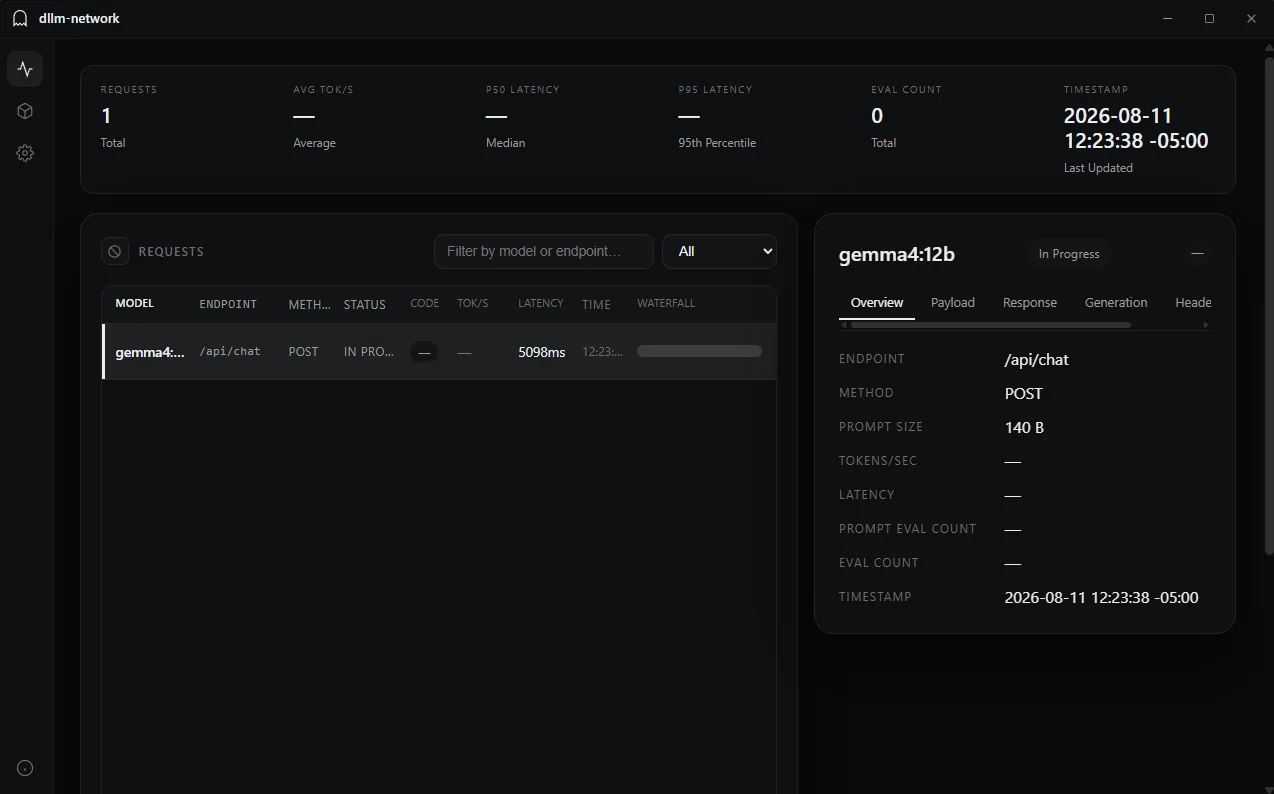The height and width of the screenshot is (794, 1274).
Task: Click the tab scrollbar right arrow
Action: (x=1205, y=325)
